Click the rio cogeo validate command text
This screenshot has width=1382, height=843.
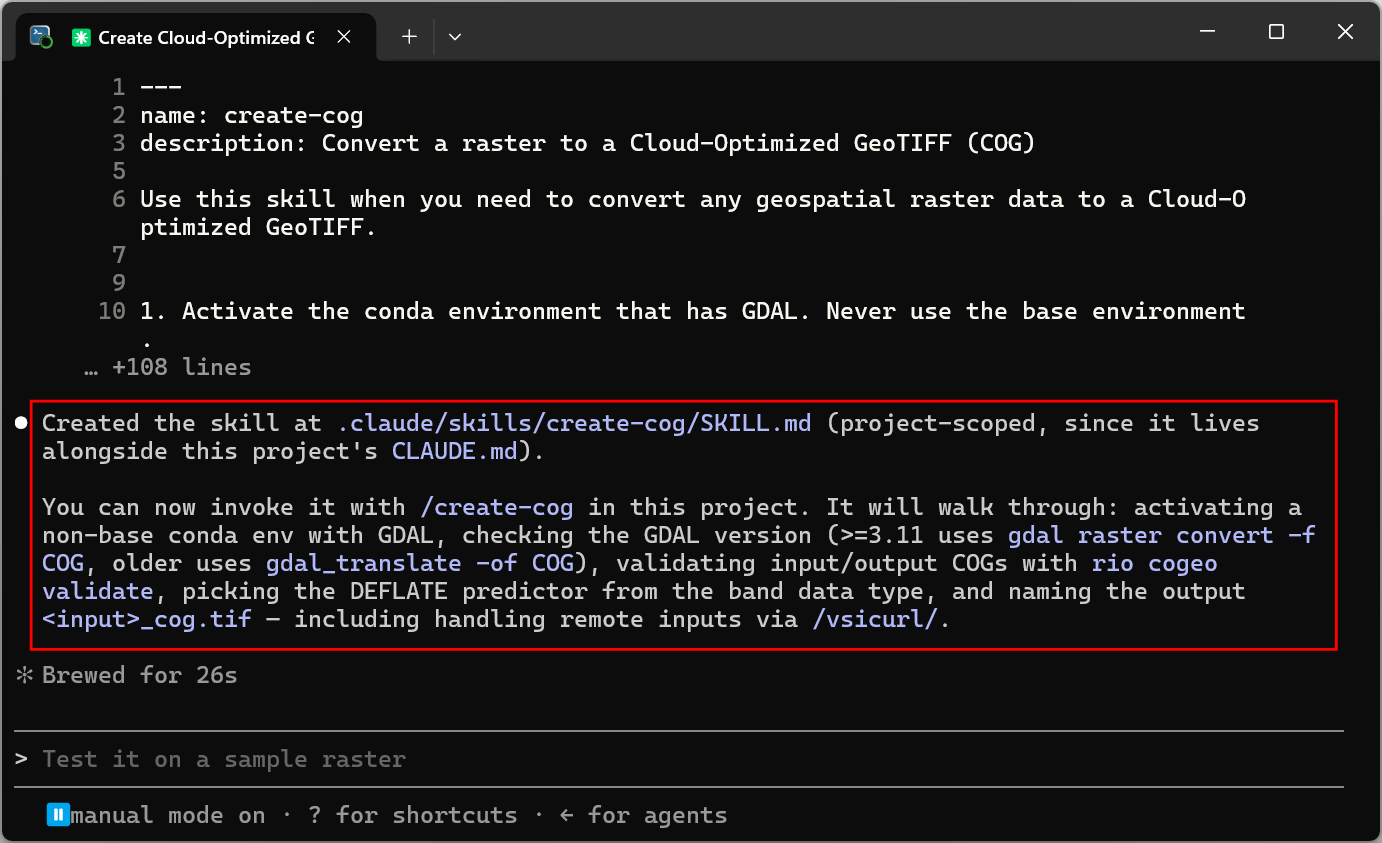click(629, 577)
